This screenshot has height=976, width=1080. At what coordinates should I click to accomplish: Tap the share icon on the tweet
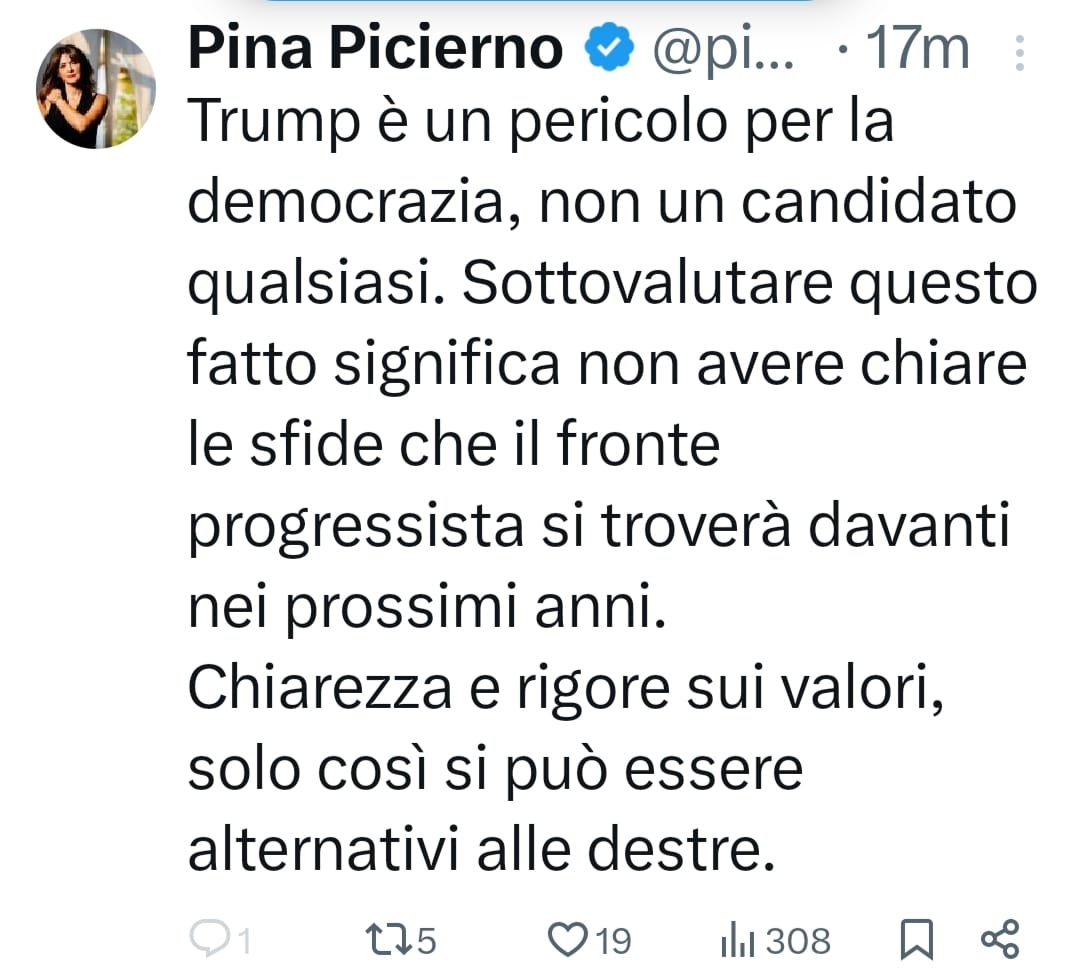pyautogui.click(x=999, y=938)
